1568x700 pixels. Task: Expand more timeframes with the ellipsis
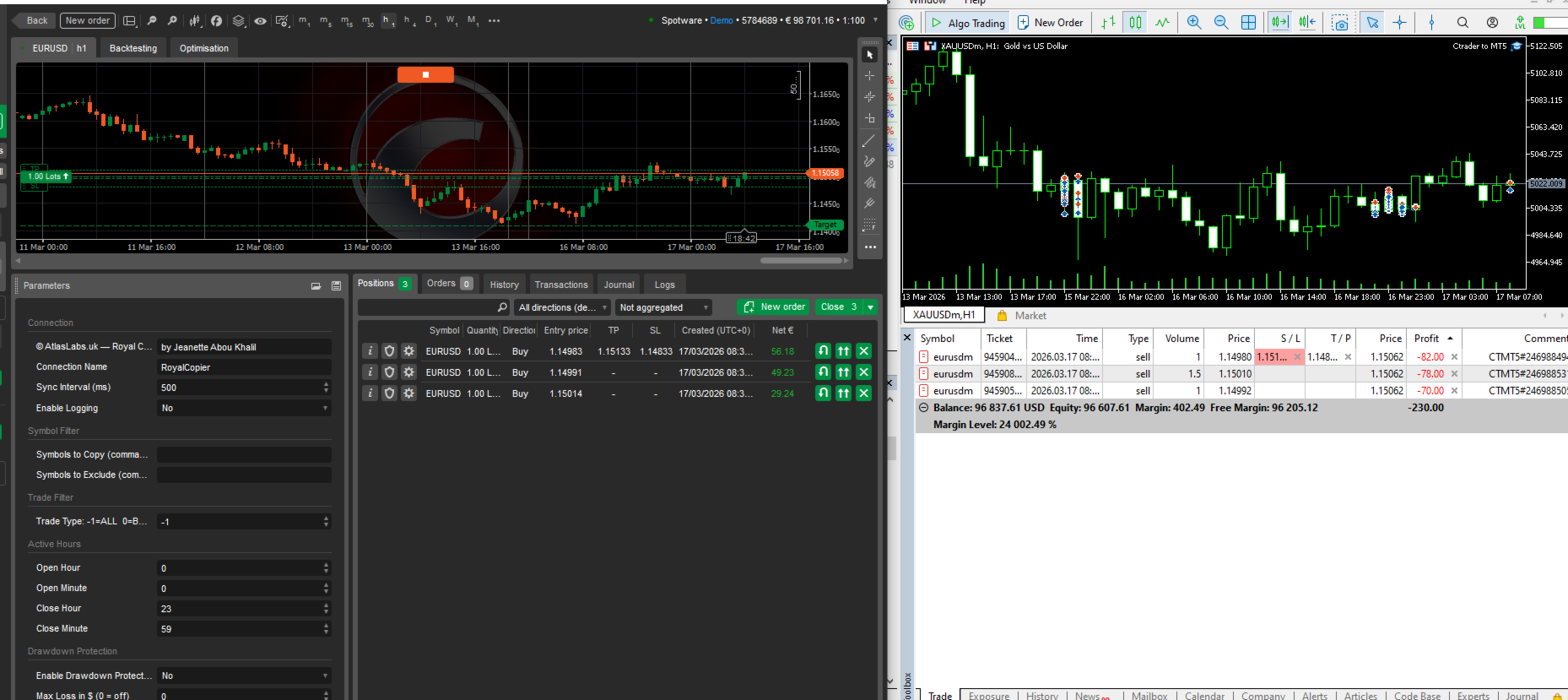pos(494,20)
